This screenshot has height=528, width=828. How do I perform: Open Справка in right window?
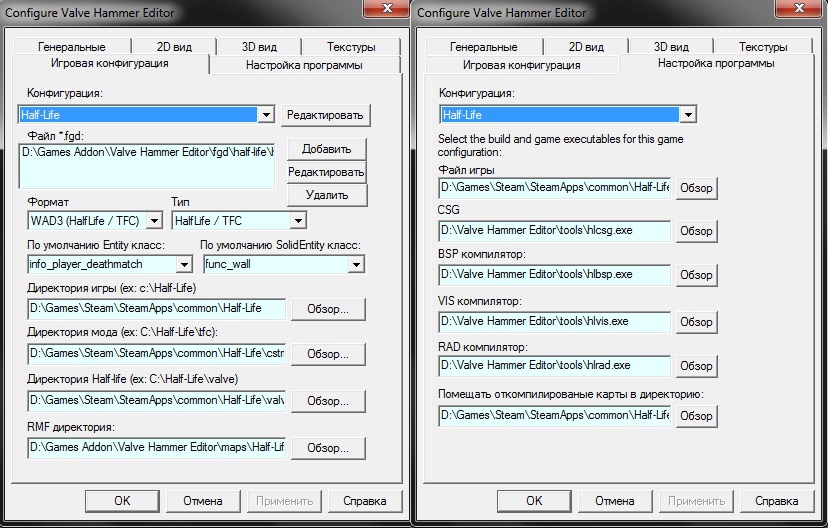pyautogui.click(x=777, y=501)
